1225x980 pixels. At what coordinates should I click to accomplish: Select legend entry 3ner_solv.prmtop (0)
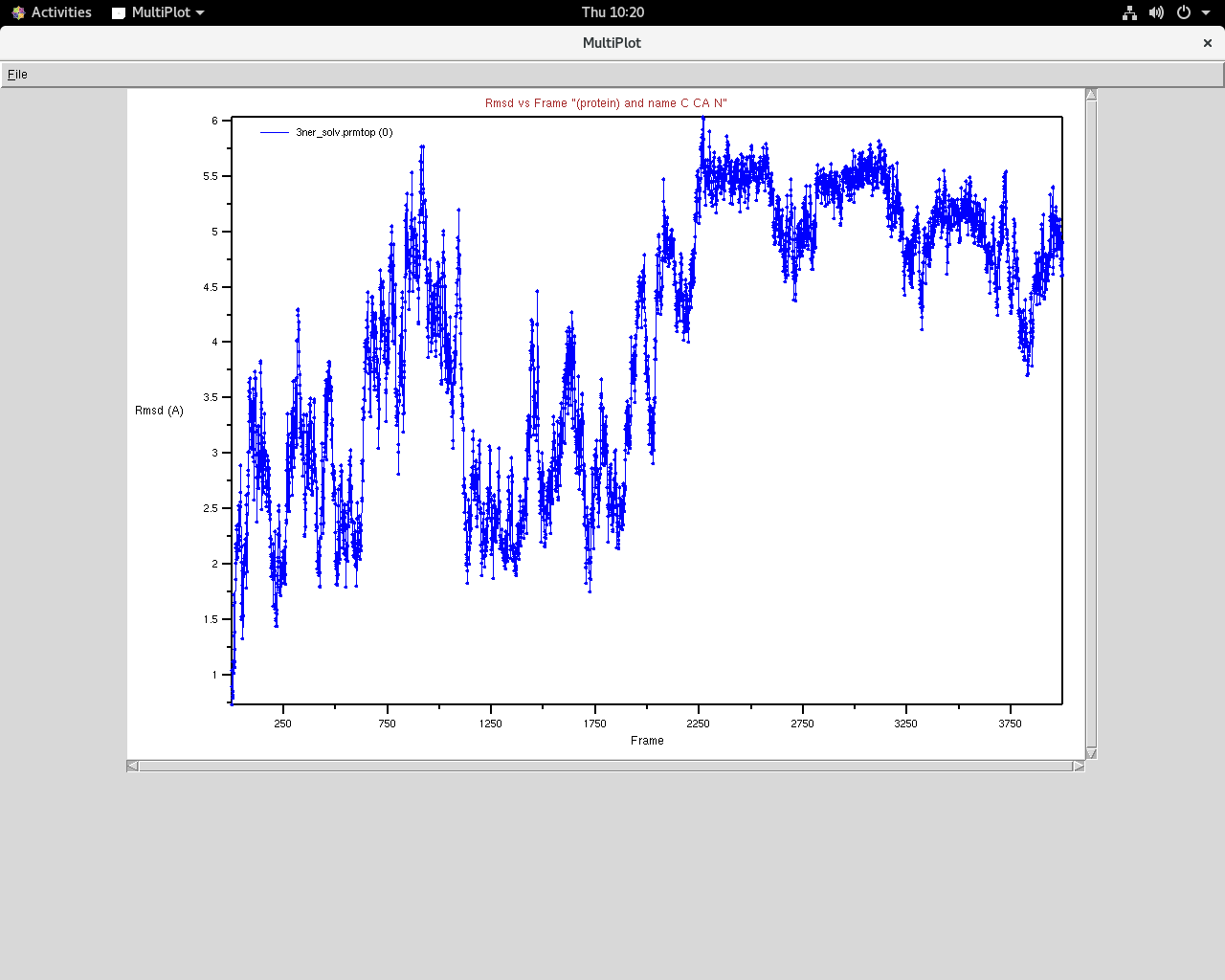[x=344, y=133]
